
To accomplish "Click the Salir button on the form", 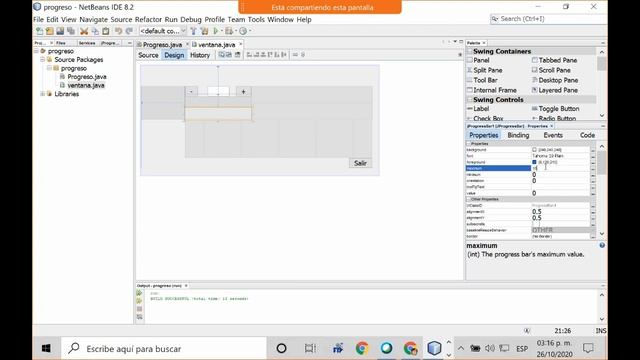I will (360, 163).
